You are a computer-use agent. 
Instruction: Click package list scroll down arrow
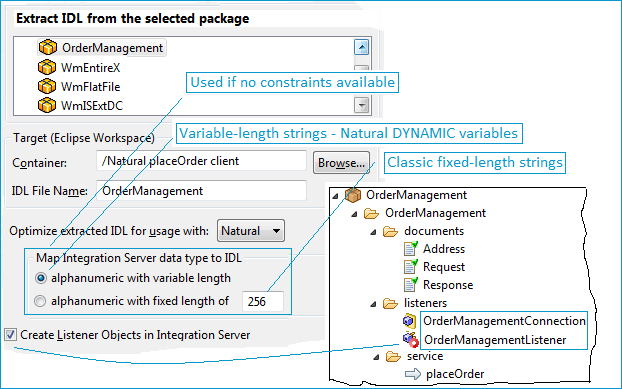361,105
